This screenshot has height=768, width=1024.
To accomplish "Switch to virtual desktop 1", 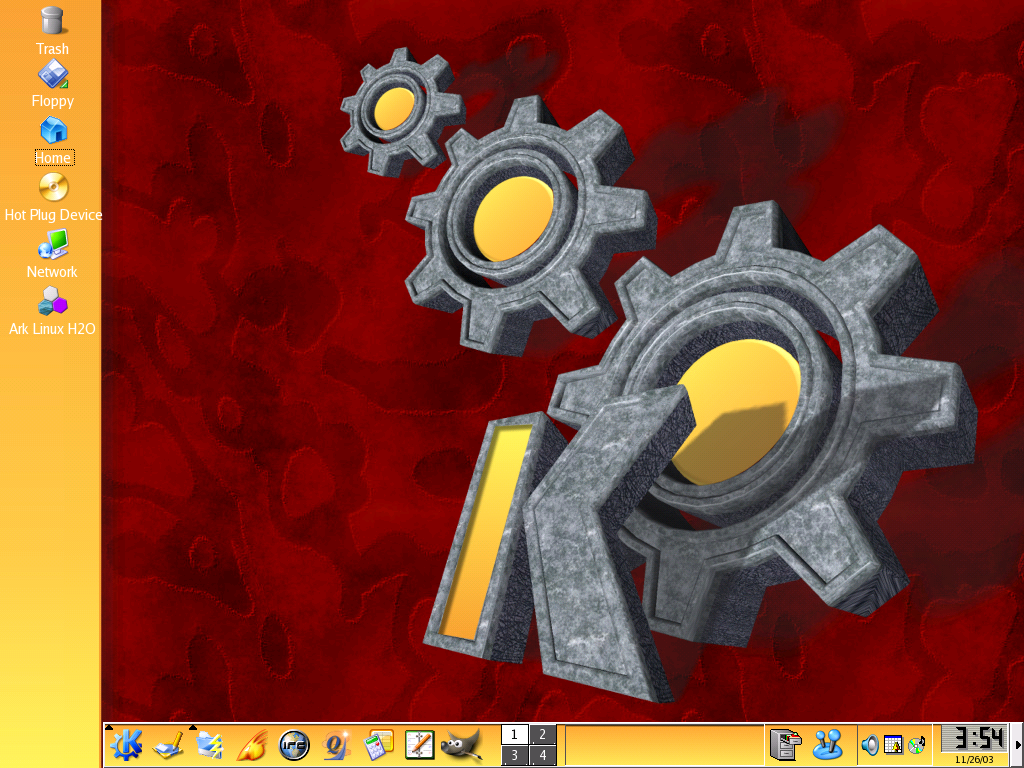I will coord(515,735).
